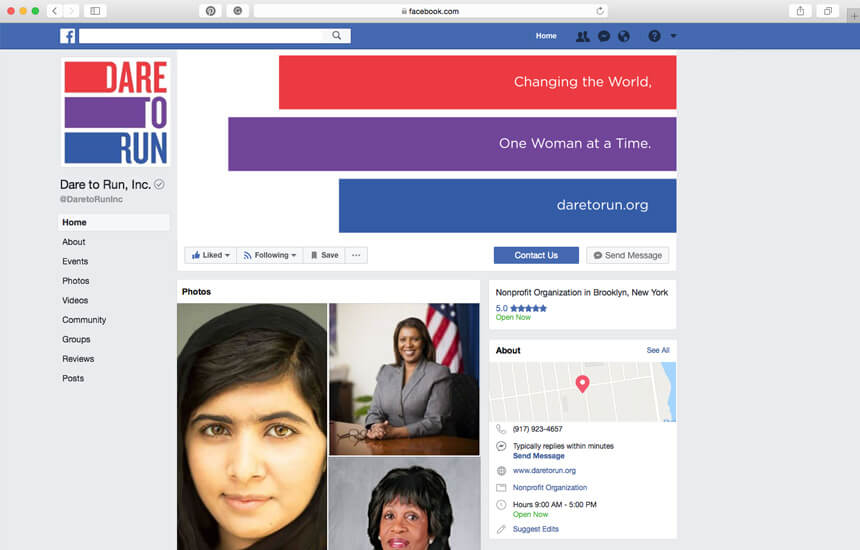Open a new tab with the plus button
Screen dimensions: 860x550
point(853,15)
